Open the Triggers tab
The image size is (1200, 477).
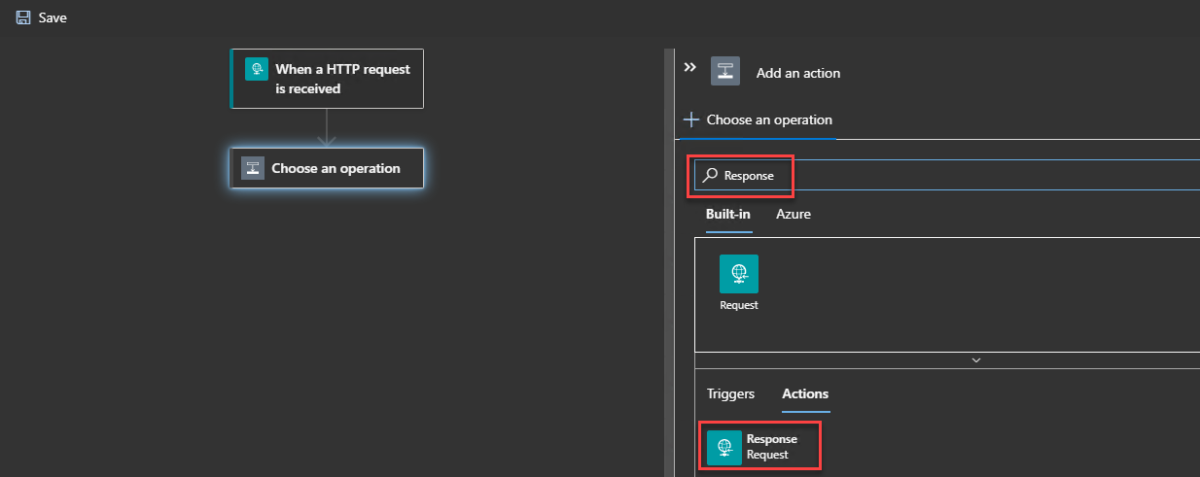pyautogui.click(x=731, y=394)
